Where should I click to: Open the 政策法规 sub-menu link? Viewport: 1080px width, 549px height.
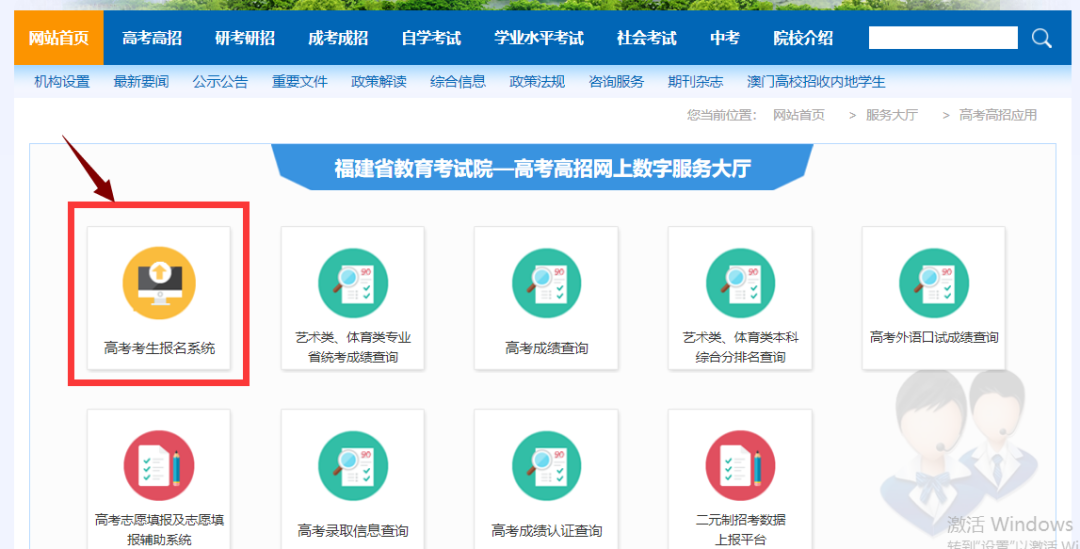click(x=537, y=82)
